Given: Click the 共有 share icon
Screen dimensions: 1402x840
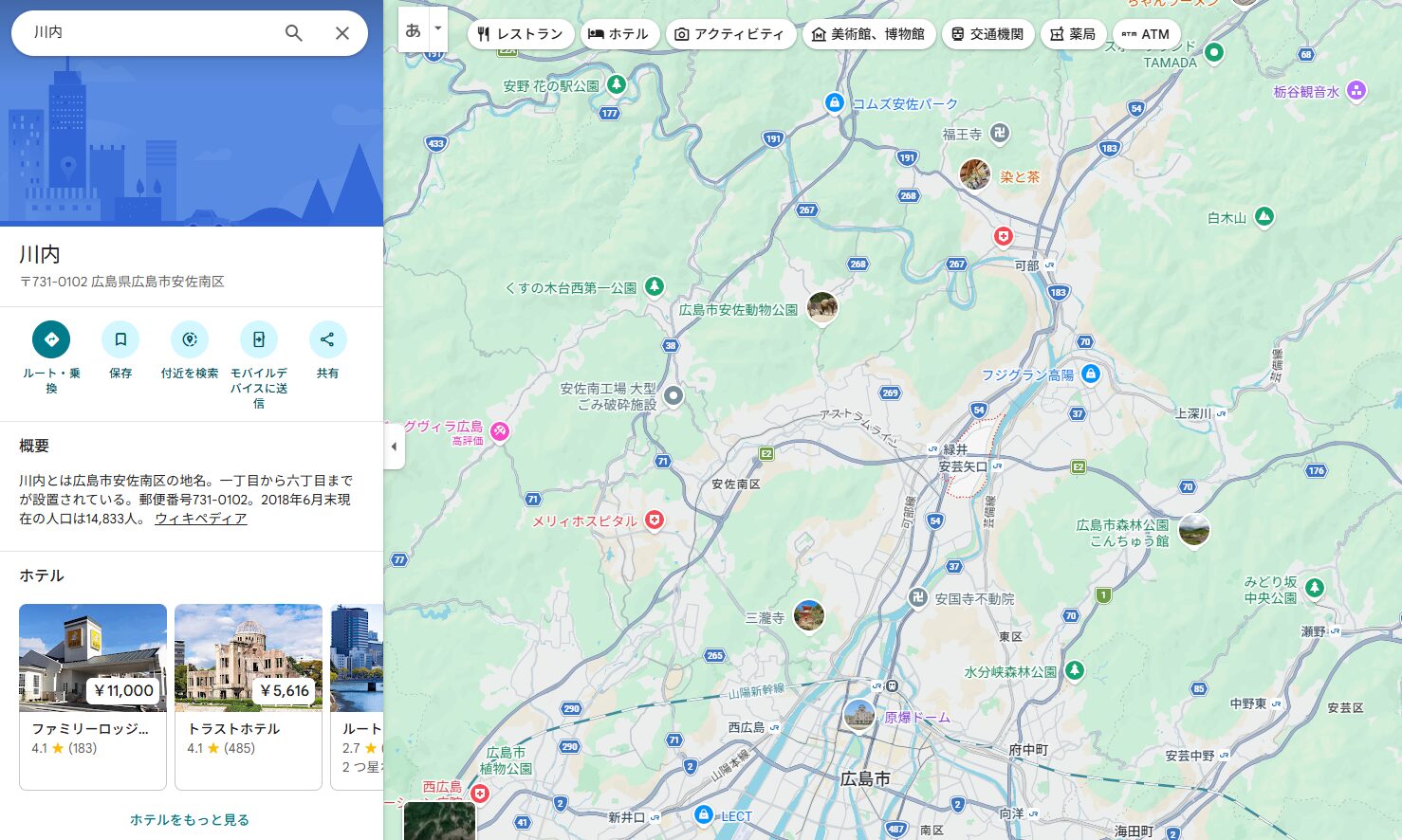Looking at the screenshot, I should click(327, 339).
